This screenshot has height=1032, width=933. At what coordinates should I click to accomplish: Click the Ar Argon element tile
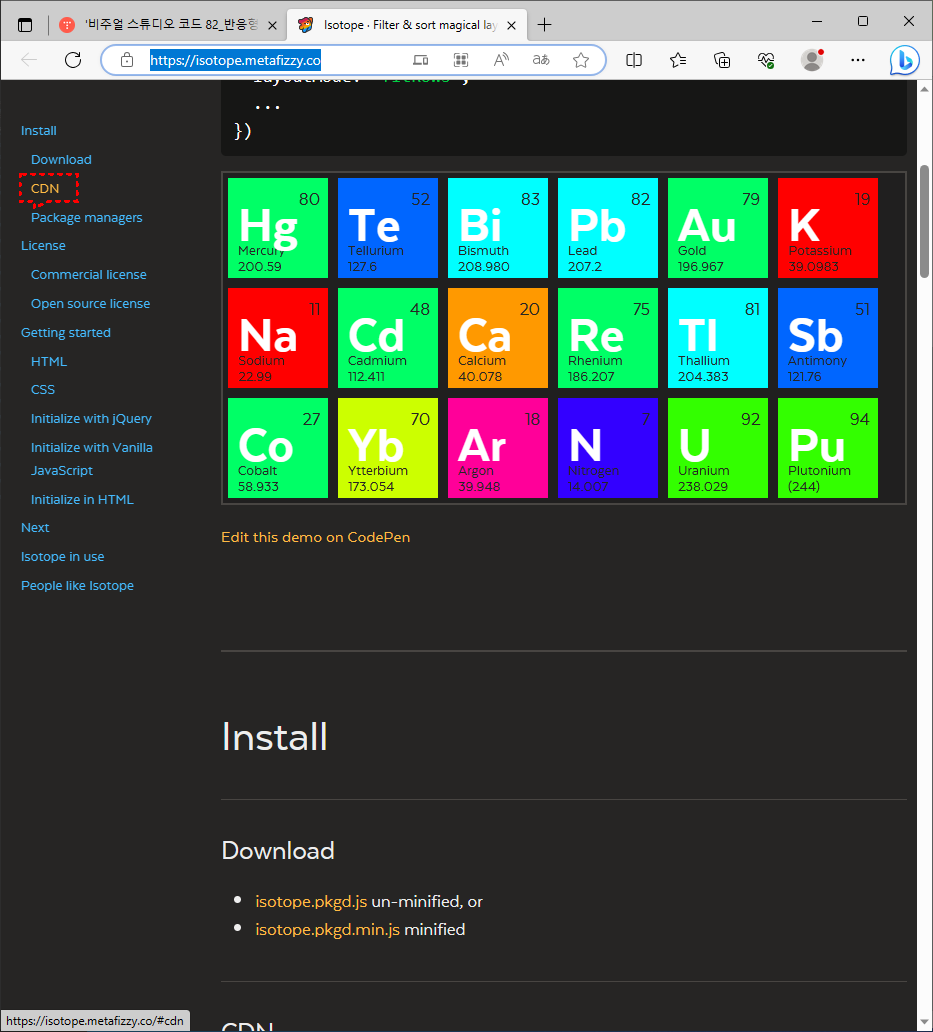click(497, 448)
